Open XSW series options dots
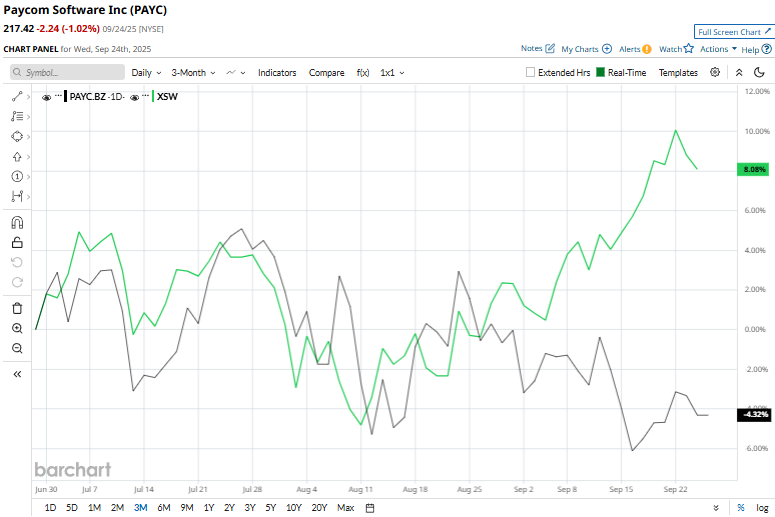Viewport: 775px width, 517px height. [146, 95]
